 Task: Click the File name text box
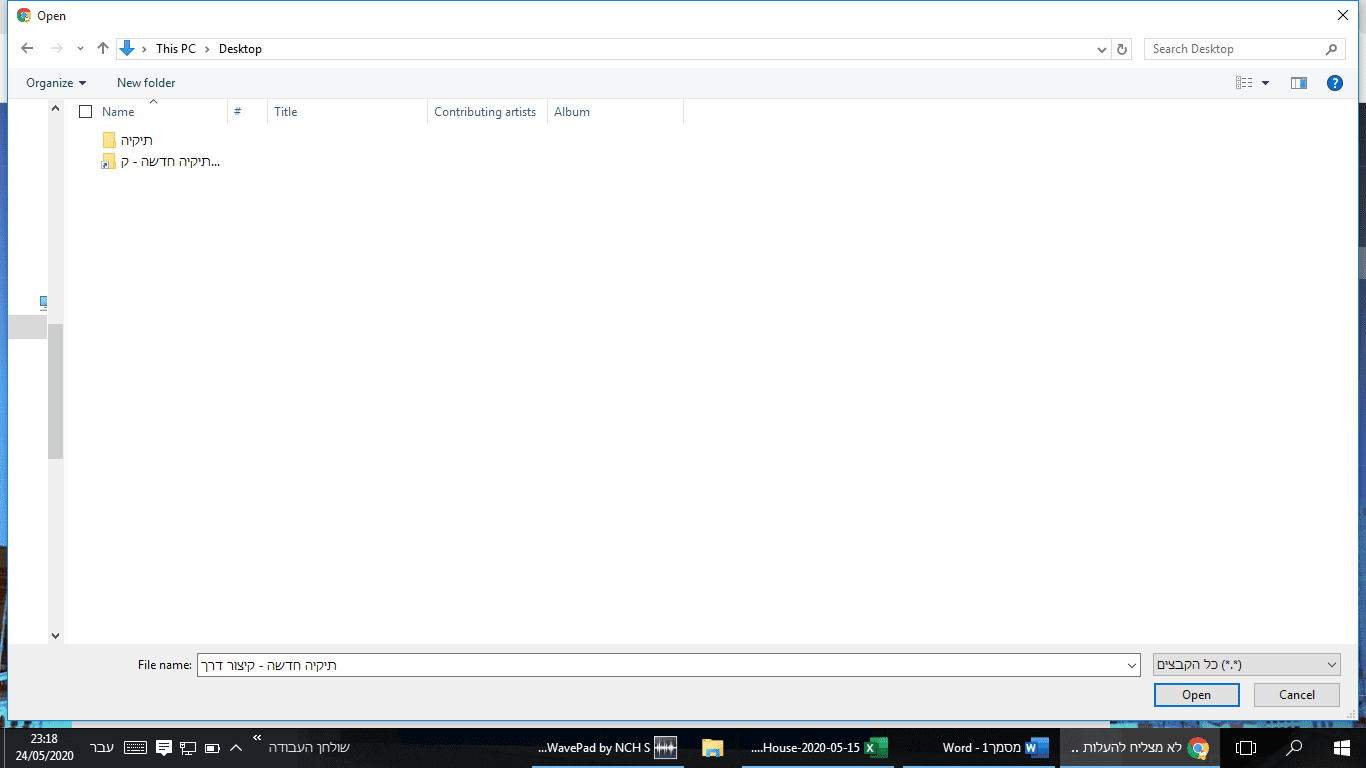tap(660, 665)
